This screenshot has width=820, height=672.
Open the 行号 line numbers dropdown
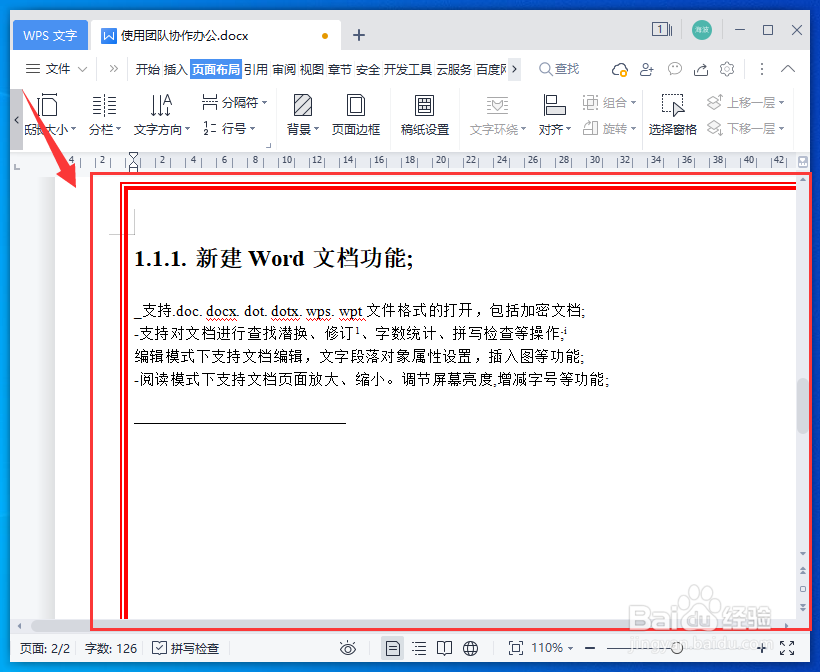(x=229, y=128)
